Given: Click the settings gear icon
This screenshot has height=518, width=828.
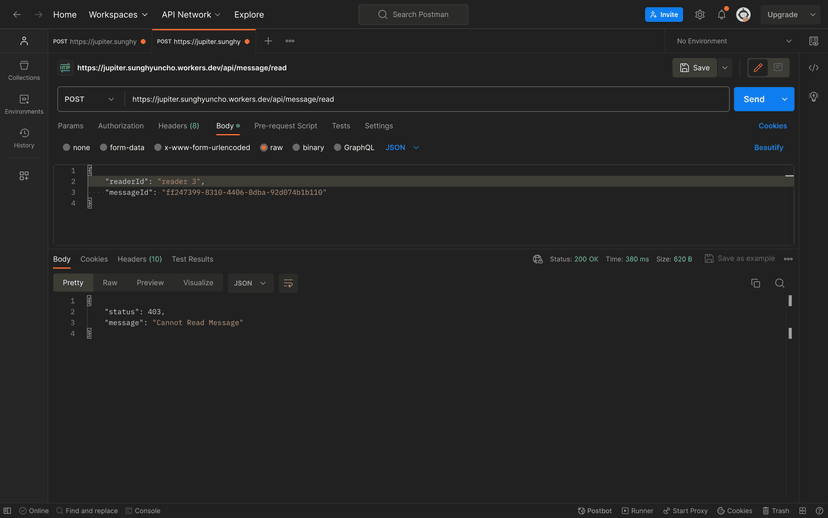Looking at the screenshot, I should click(700, 15).
